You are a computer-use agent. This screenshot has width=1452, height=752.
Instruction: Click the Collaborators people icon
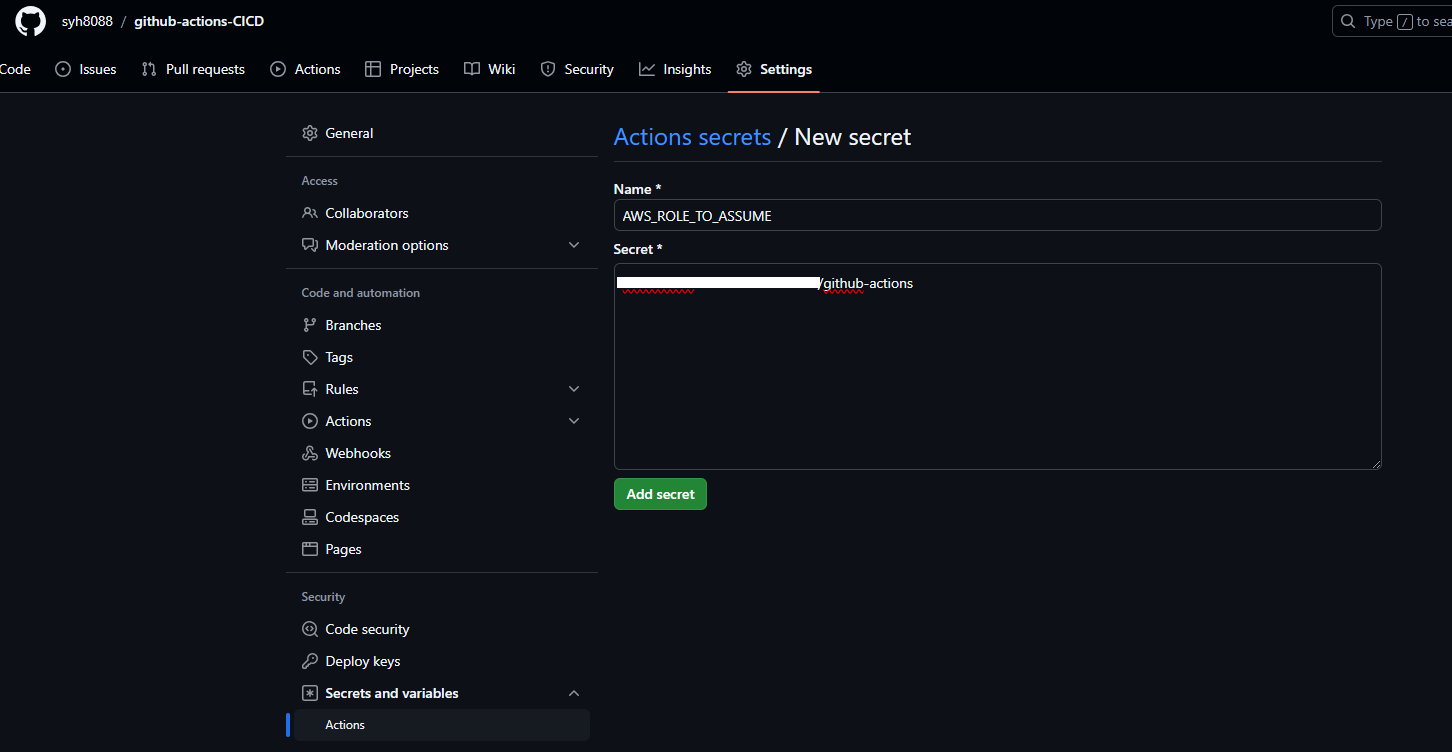(x=310, y=213)
